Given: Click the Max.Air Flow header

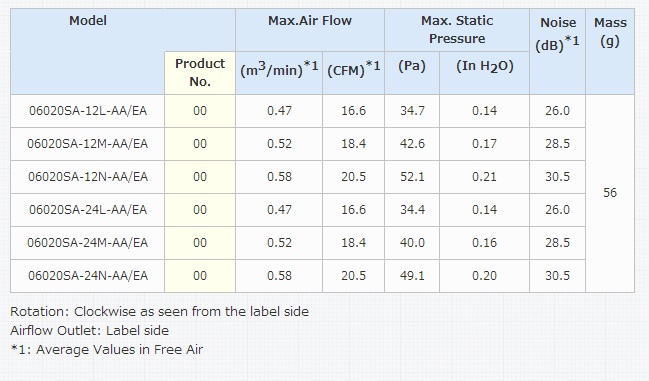Looking at the screenshot, I should tap(310, 21).
